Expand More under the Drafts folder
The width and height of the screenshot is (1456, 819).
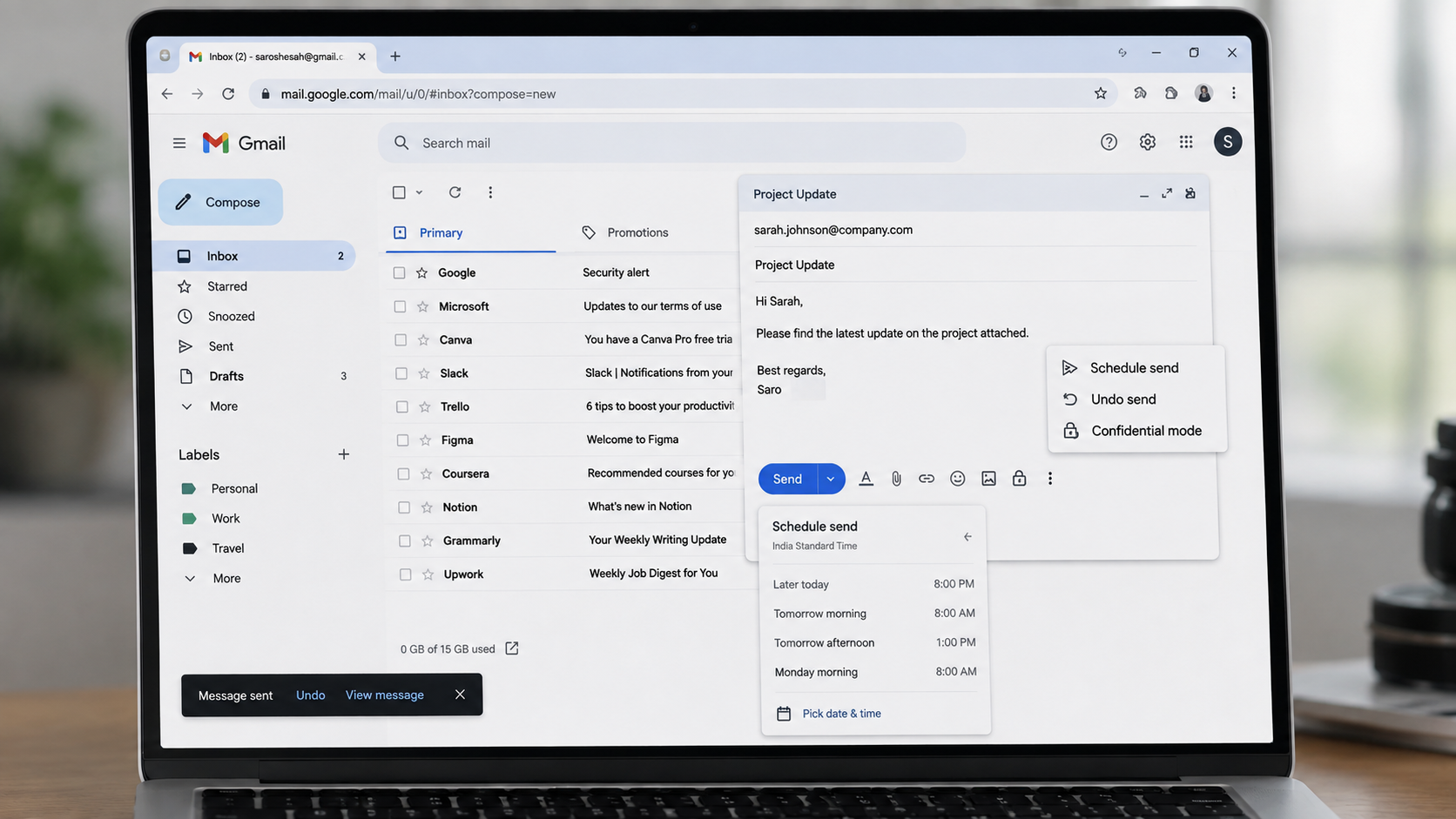[x=224, y=406]
